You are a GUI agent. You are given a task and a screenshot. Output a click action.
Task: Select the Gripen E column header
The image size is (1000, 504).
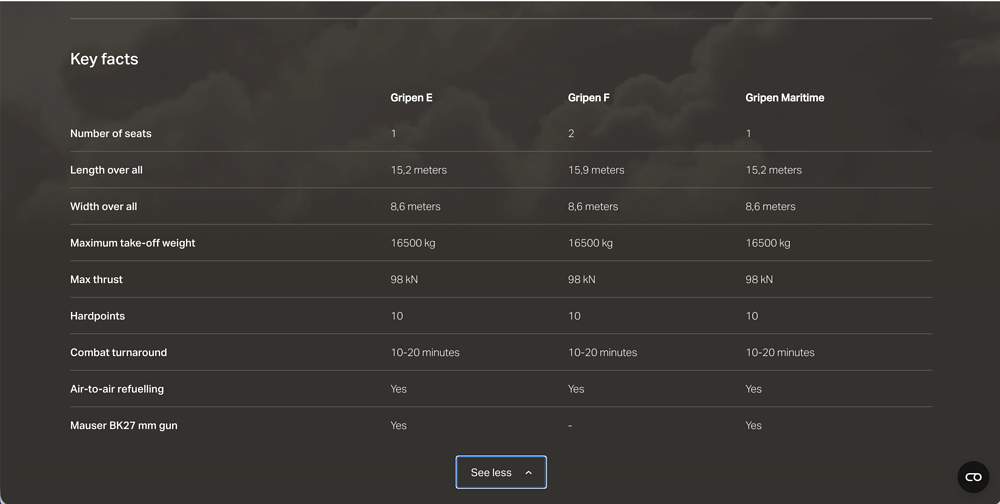[x=411, y=98]
